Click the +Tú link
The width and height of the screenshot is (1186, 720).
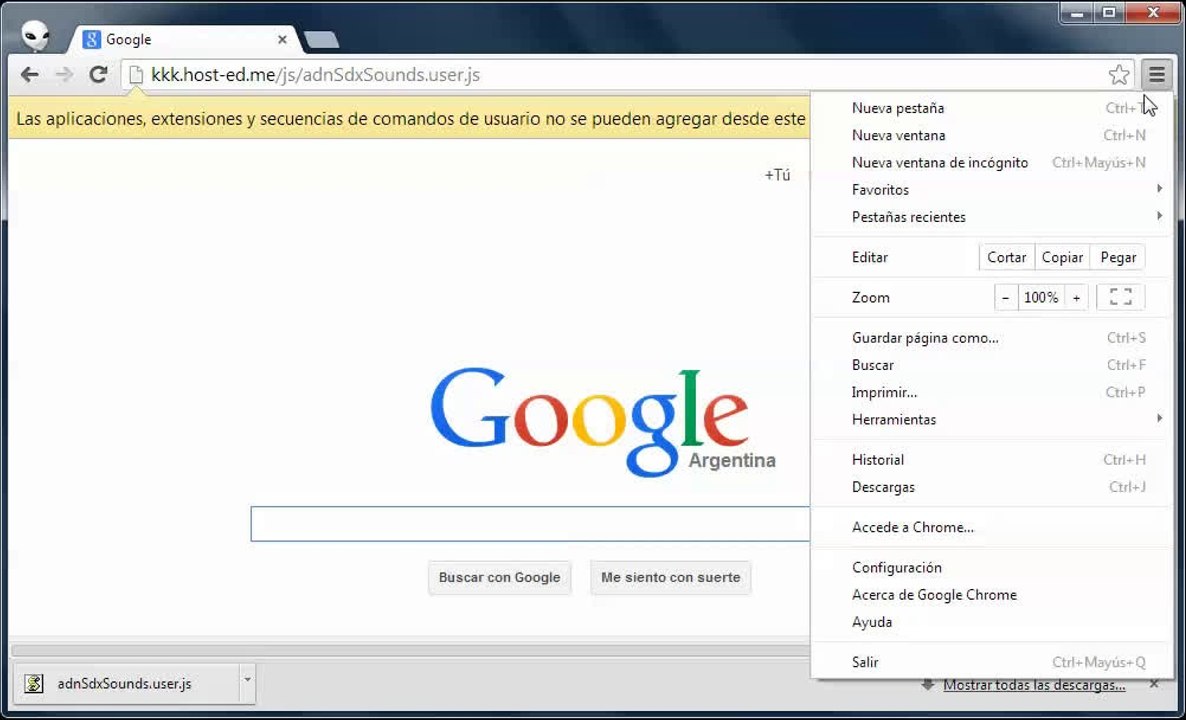(x=777, y=175)
